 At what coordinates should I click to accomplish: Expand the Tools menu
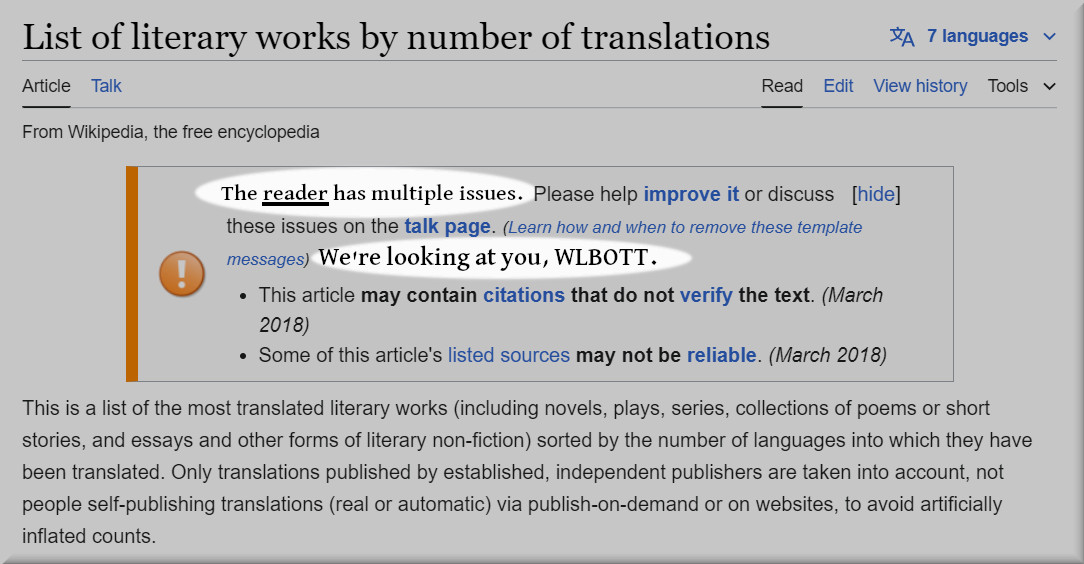(x=1021, y=86)
